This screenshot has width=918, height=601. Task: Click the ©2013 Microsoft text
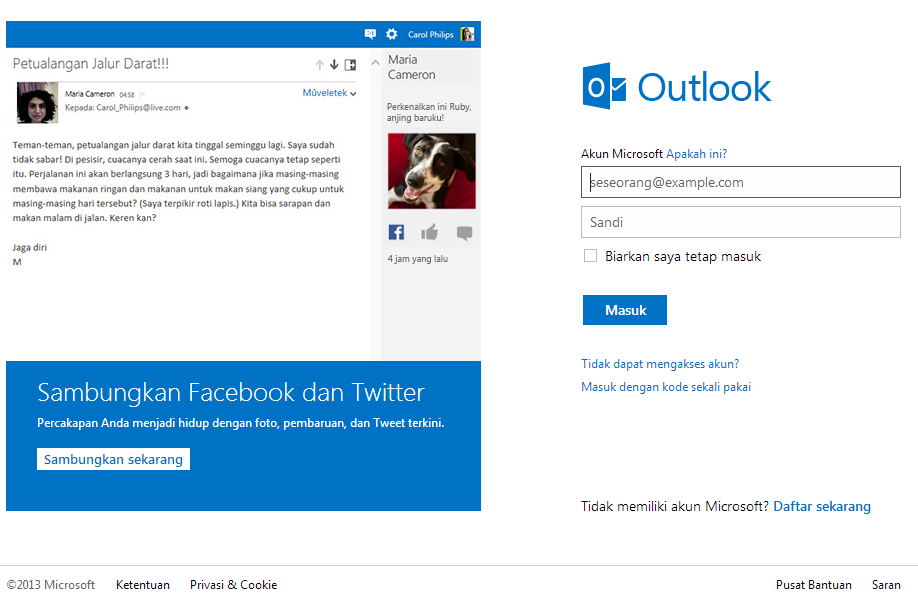click(51, 585)
